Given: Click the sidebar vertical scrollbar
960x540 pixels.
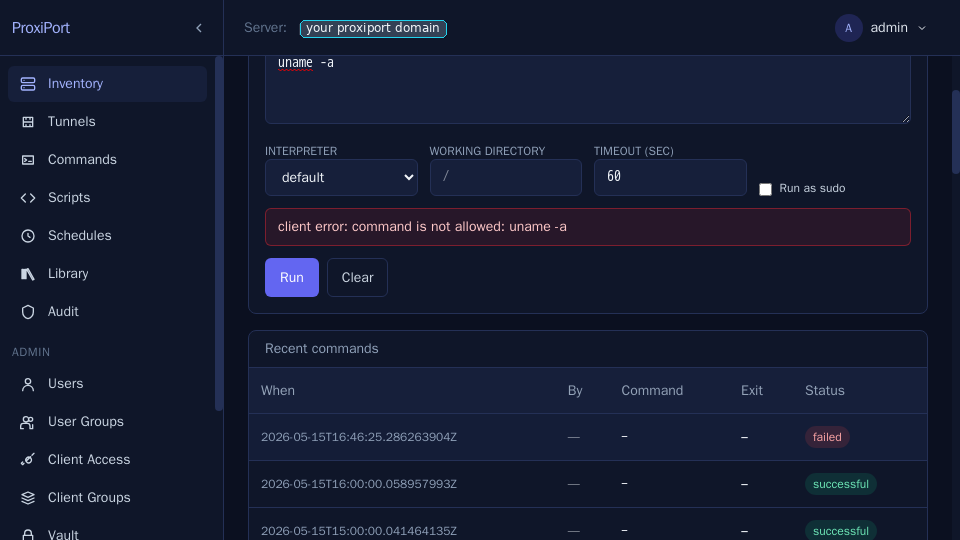Looking at the screenshot, I should pyautogui.click(x=219, y=233).
